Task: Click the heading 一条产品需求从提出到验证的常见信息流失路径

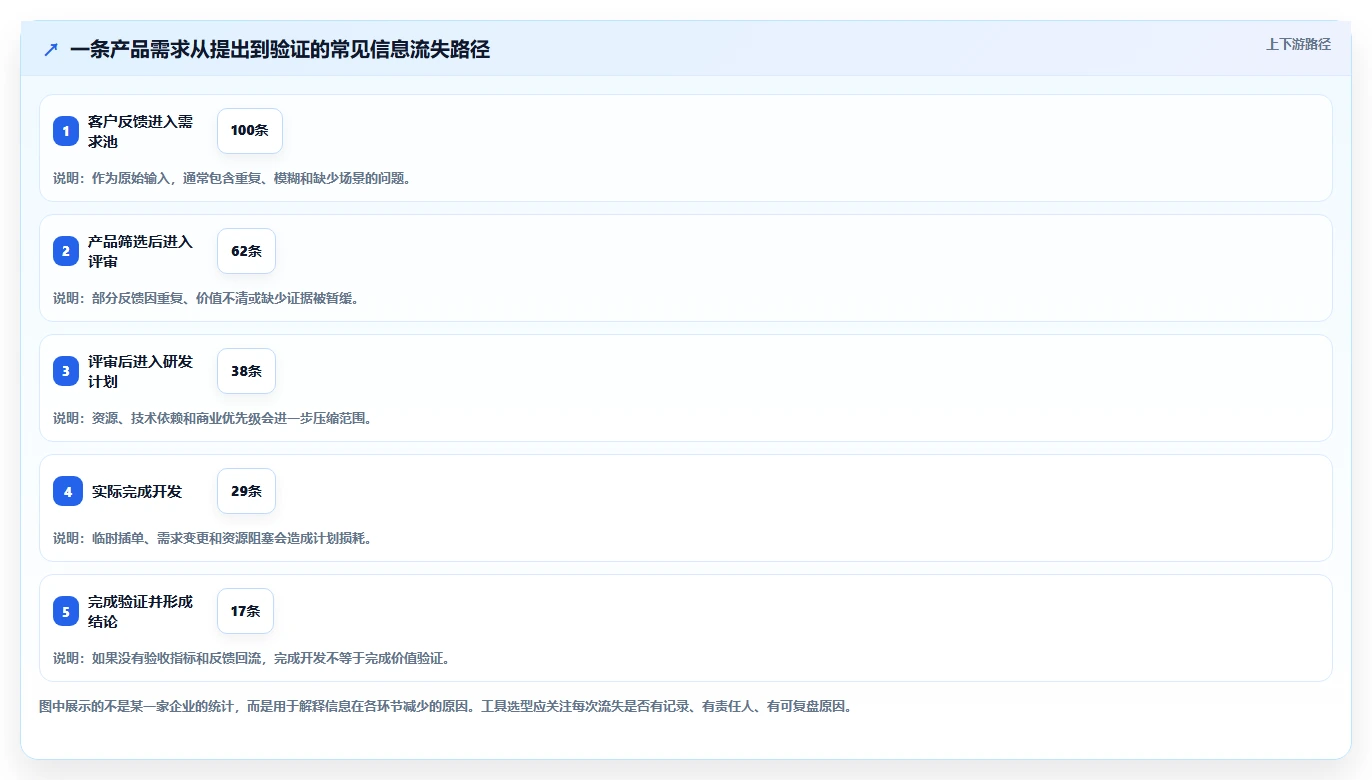Action: pos(280,50)
